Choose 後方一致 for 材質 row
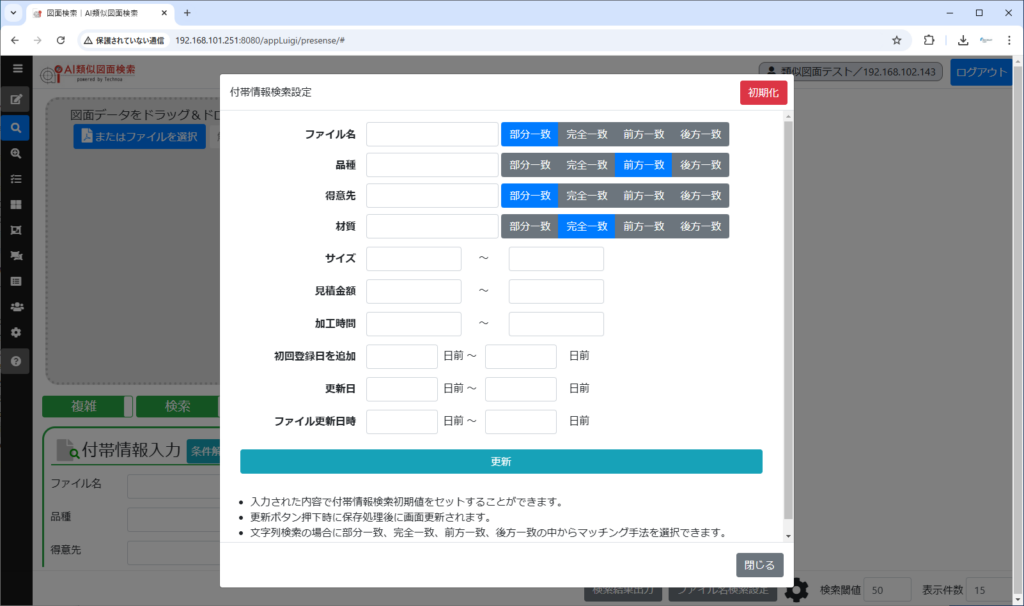 pyautogui.click(x=700, y=227)
